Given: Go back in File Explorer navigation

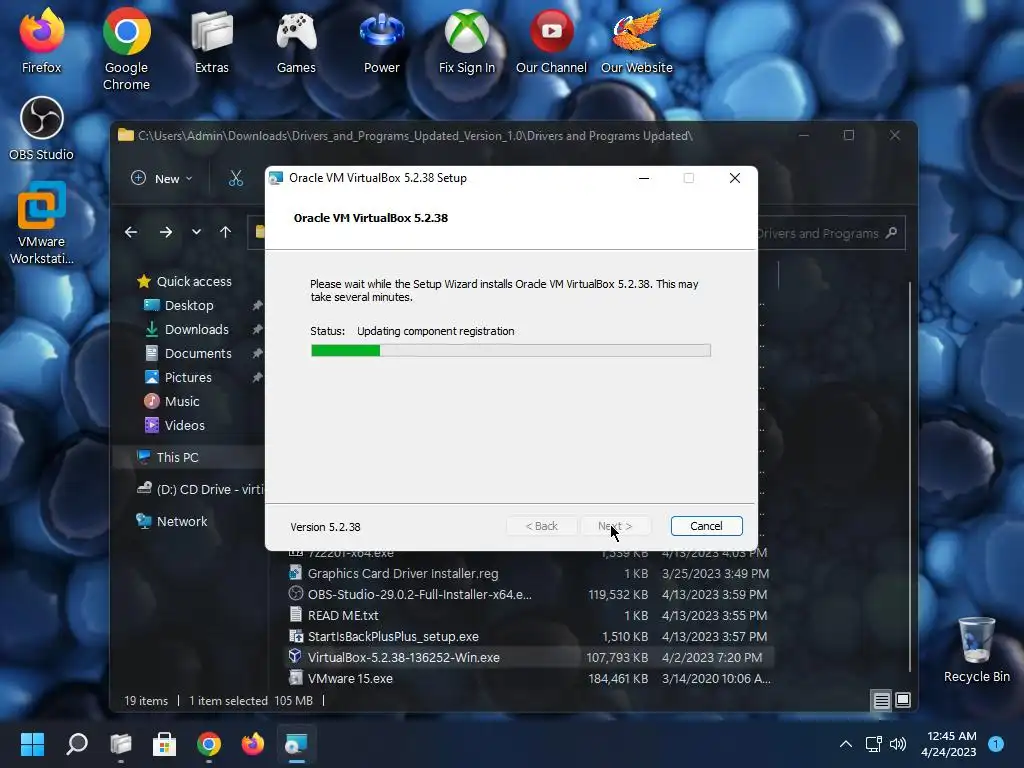Looking at the screenshot, I should pyautogui.click(x=131, y=232).
